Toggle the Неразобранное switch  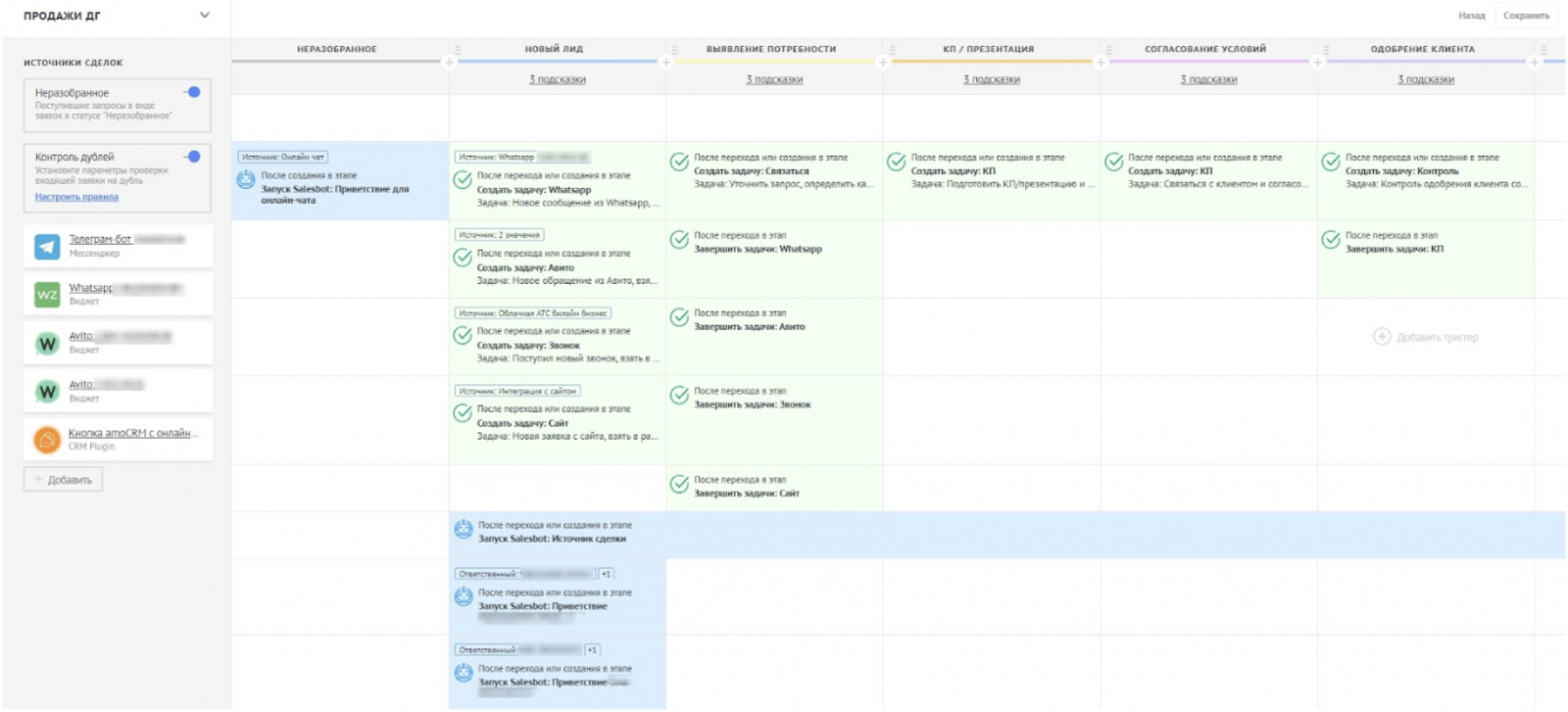[192, 92]
